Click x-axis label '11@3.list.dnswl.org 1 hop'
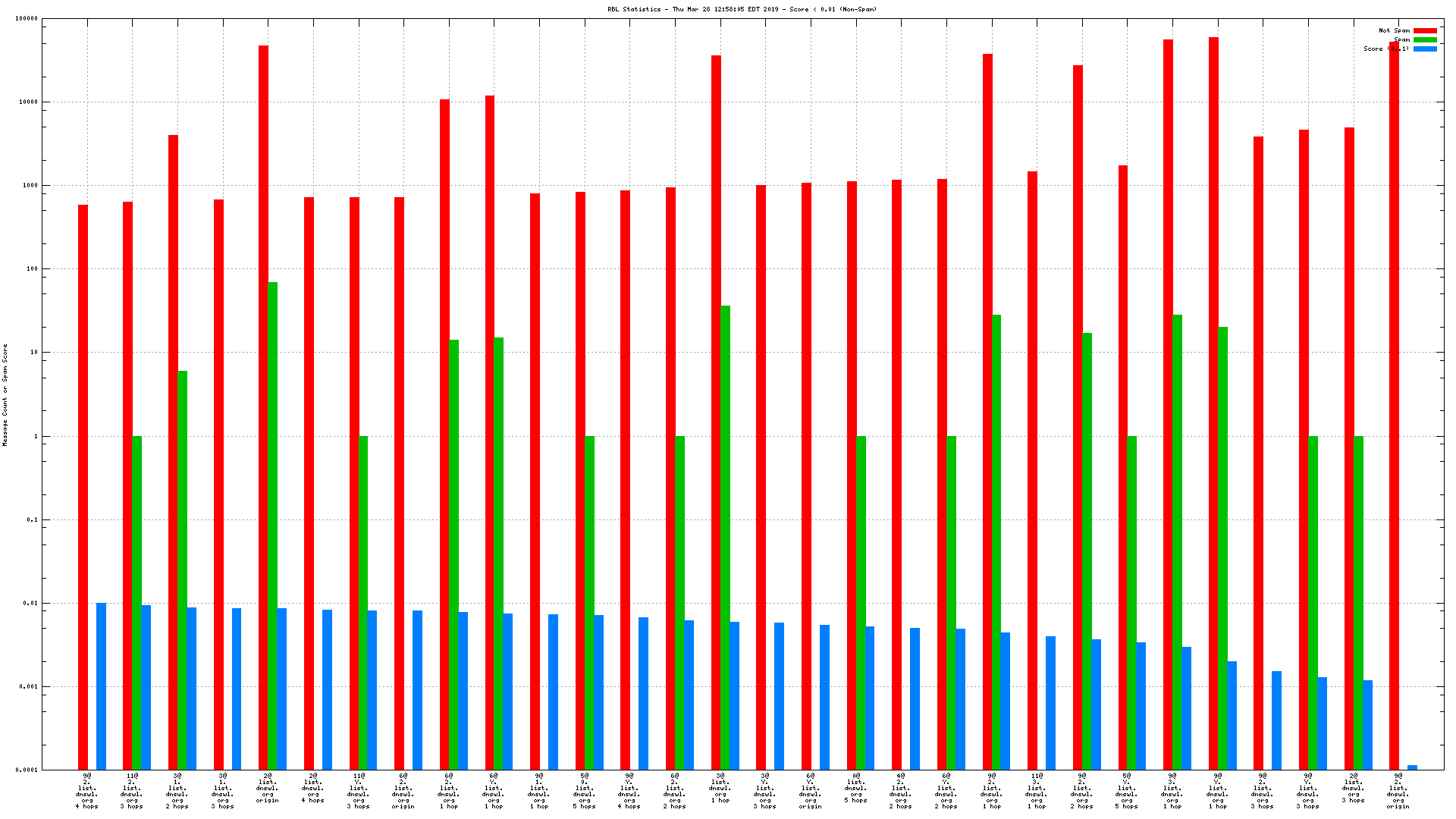The image size is (1456, 819). click(x=1037, y=792)
